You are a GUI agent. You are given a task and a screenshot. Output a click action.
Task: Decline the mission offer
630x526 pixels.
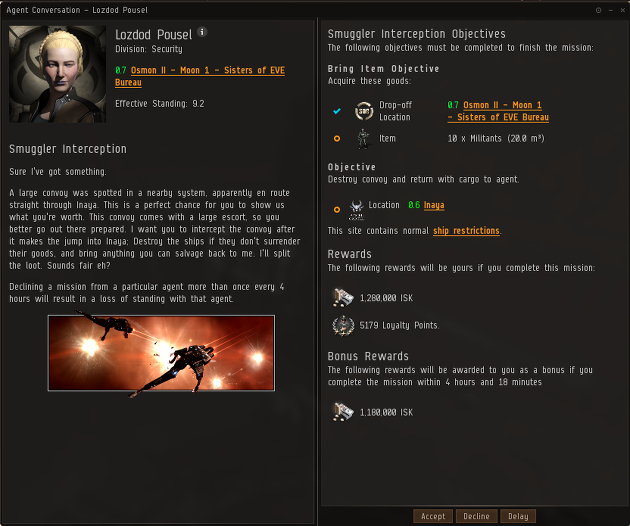click(x=477, y=516)
